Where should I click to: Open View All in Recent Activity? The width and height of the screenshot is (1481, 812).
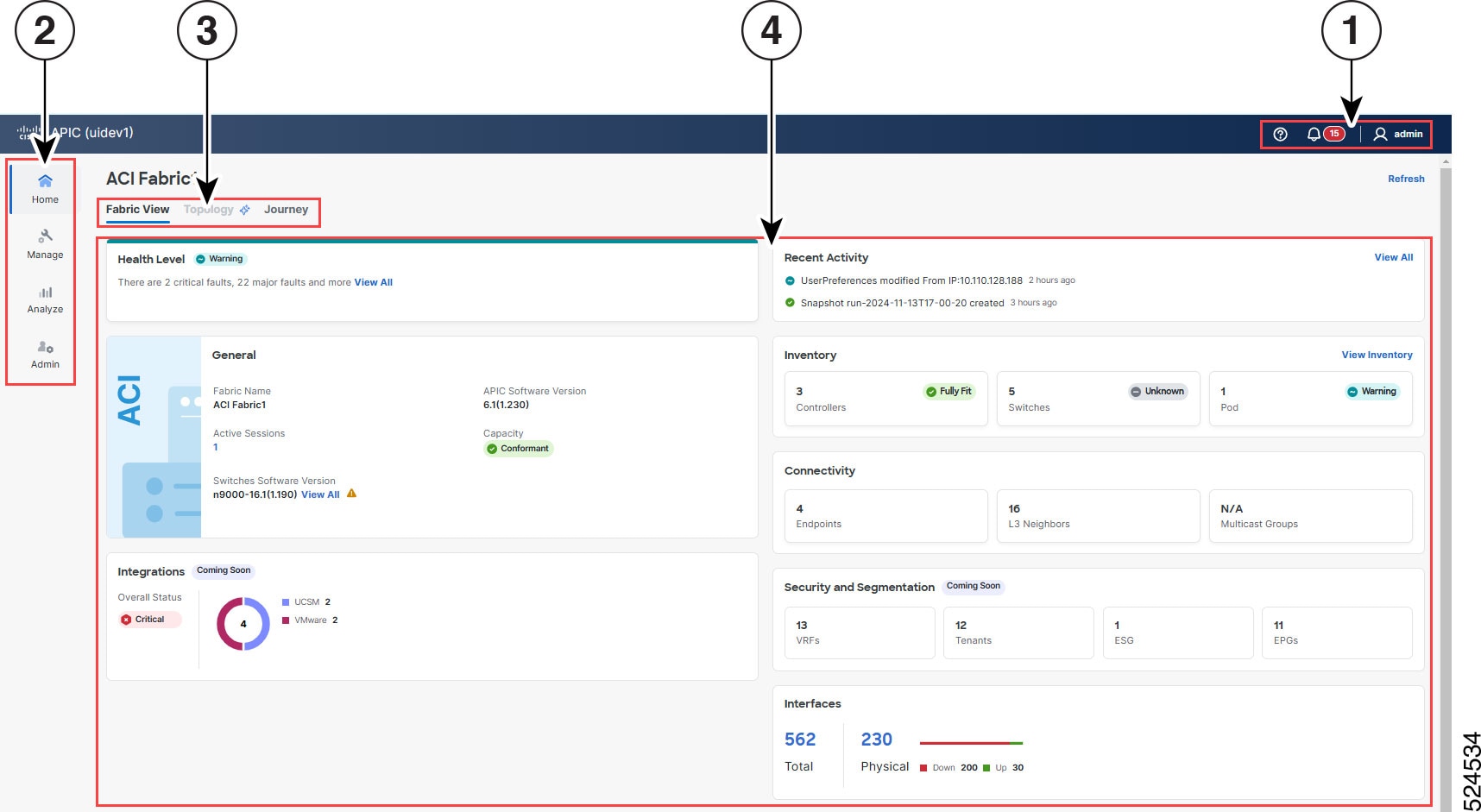point(1394,257)
